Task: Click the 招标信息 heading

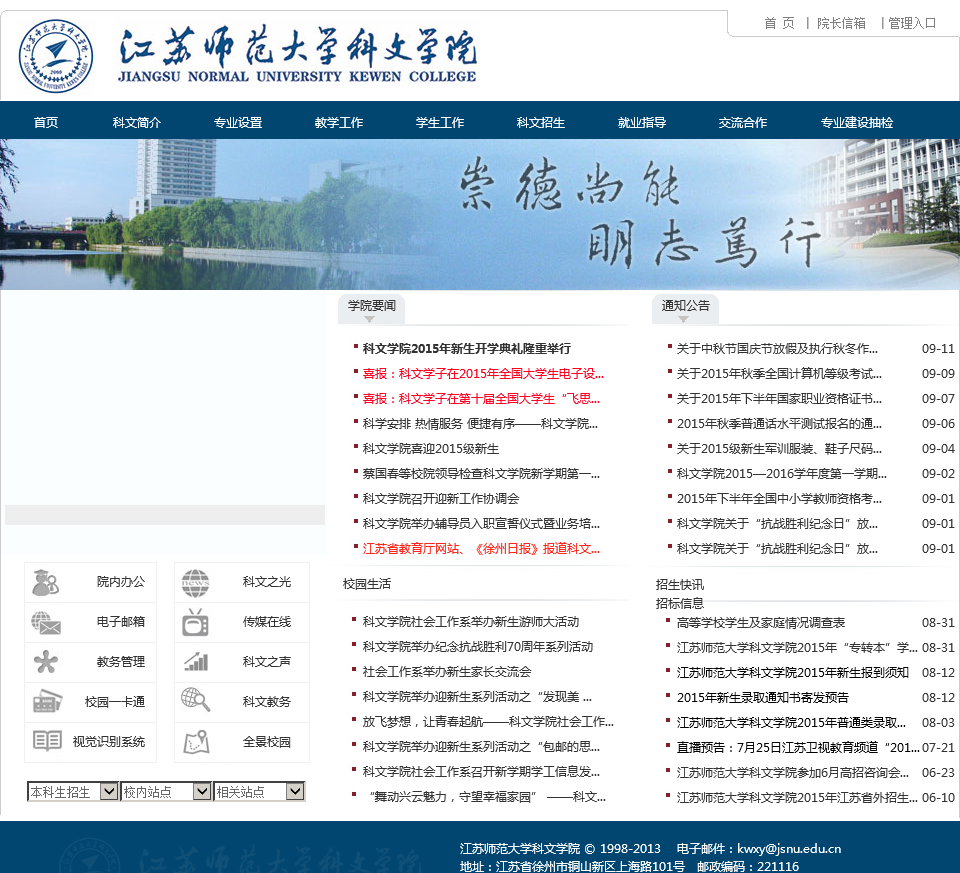Action: coord(680,604)
